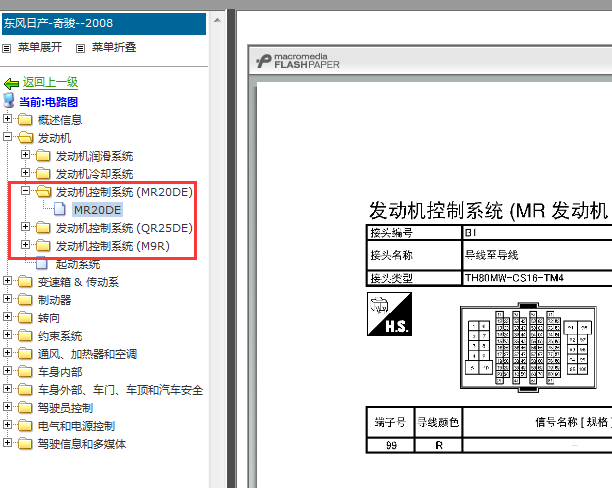Click the 起动系统 document icon
Viewport: 612px width, 488px height.
click(x=42, y=264)
